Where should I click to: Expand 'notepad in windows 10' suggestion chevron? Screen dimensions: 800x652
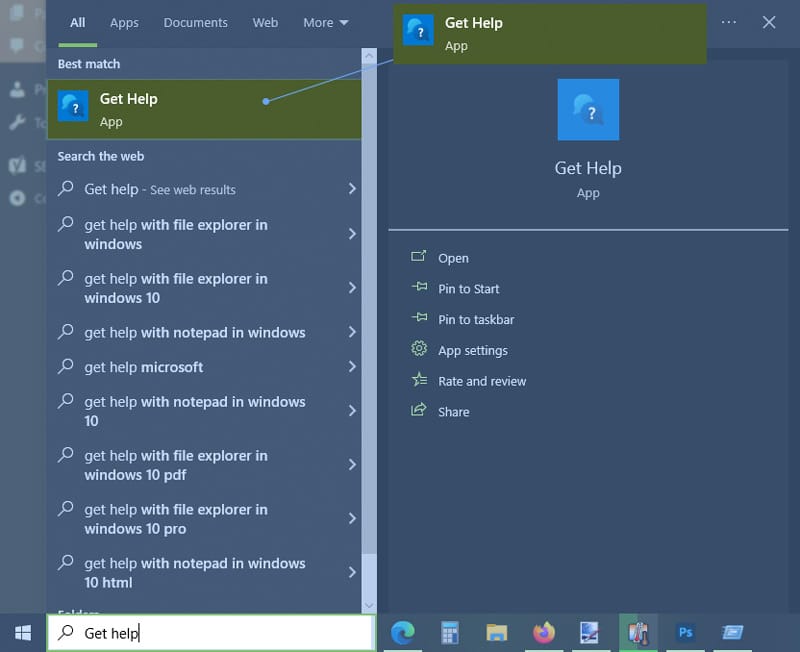[x=352, y=411]
